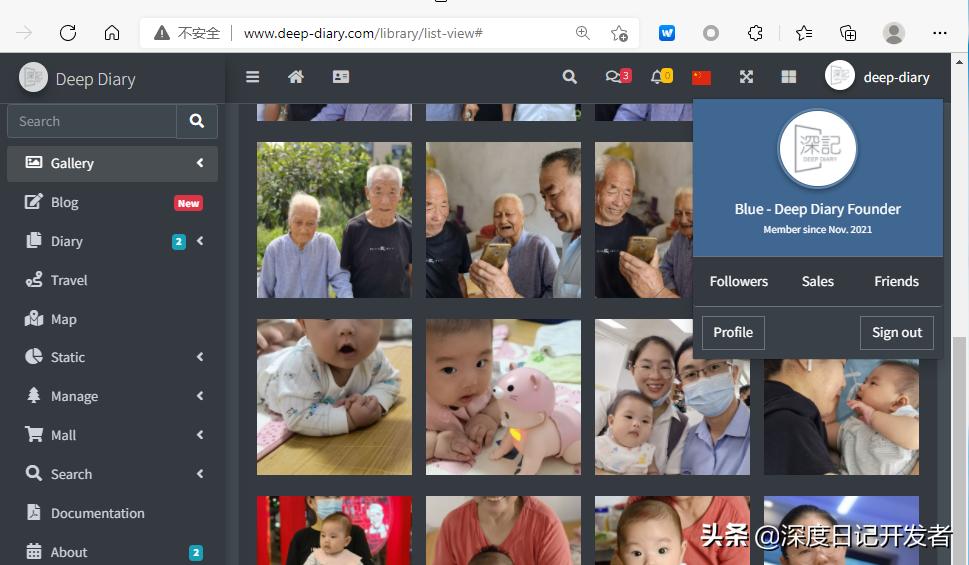This screenshot has height=565, width=969.
Task: Open Followers in user panel
Action: pos(738,281)
